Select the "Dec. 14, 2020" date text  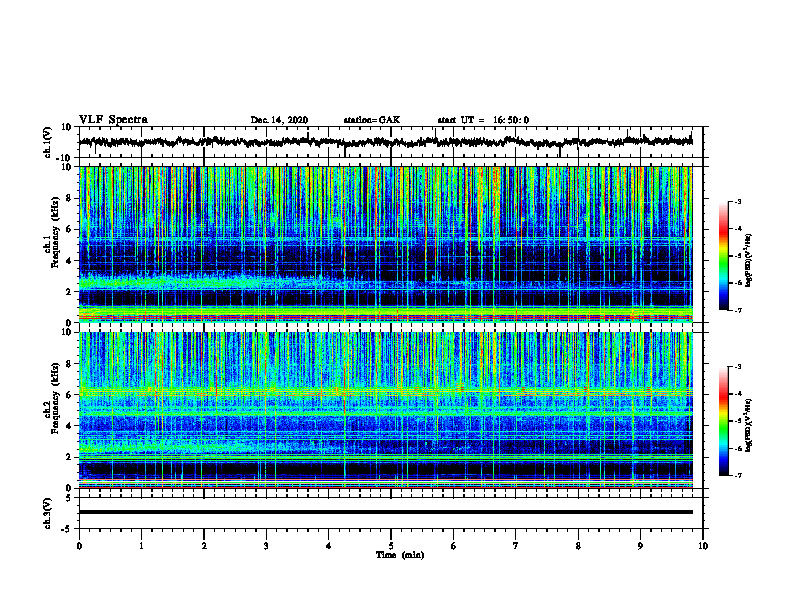pyautogui.click(x=279, y=120)
